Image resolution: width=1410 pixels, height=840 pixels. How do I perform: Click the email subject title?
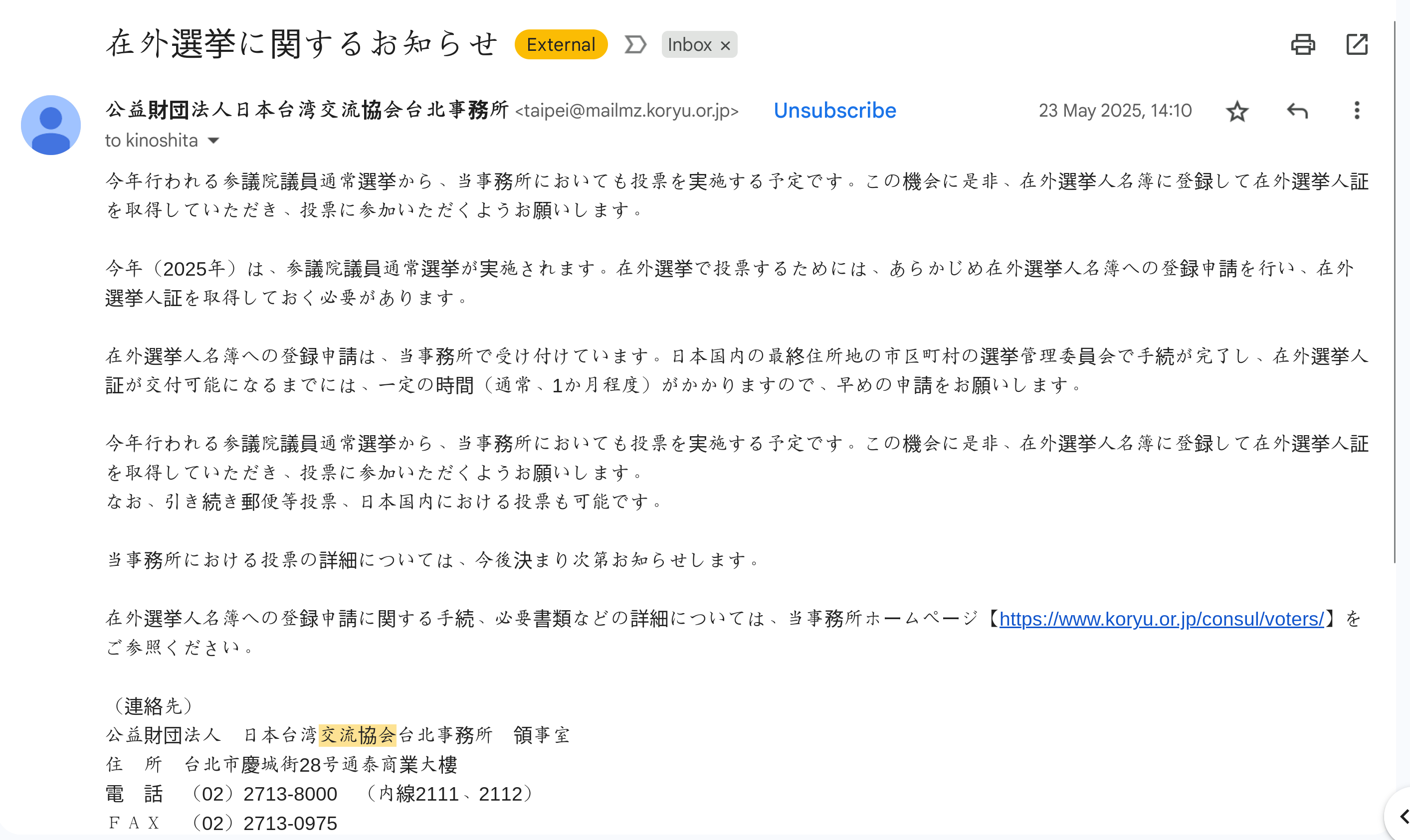point(302,44)
